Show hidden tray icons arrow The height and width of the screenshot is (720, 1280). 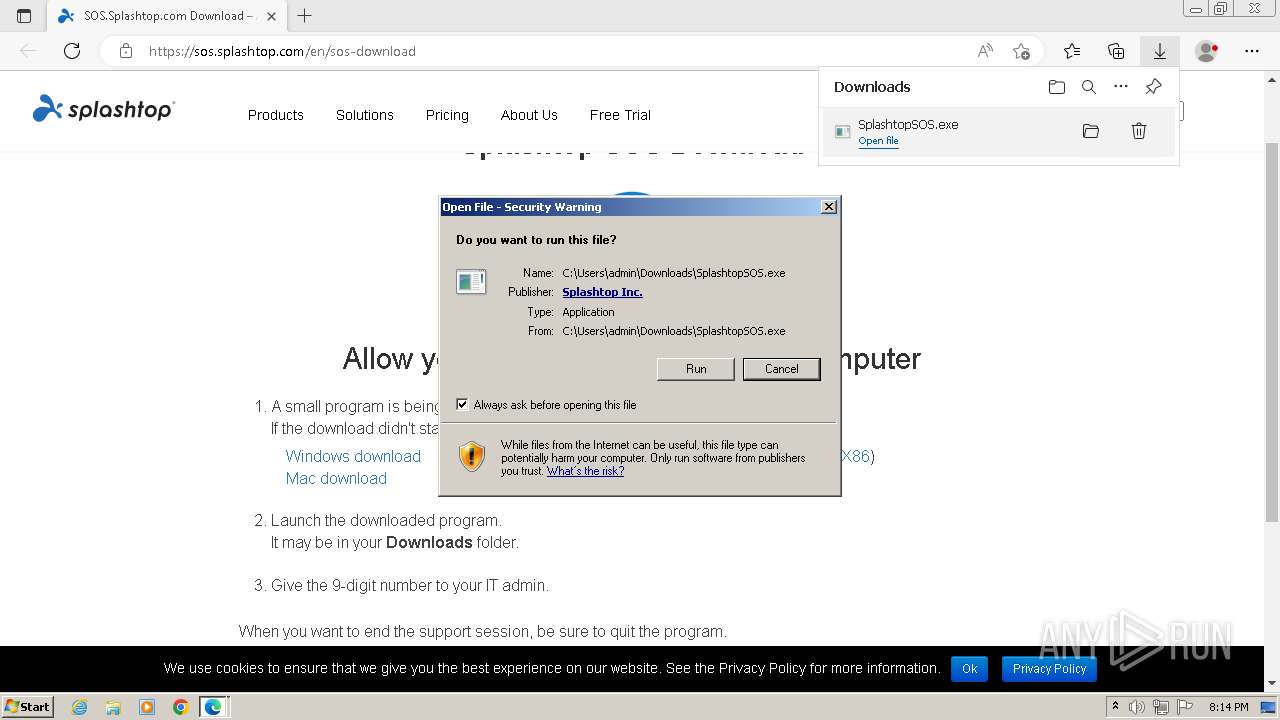coord(1116,707)
